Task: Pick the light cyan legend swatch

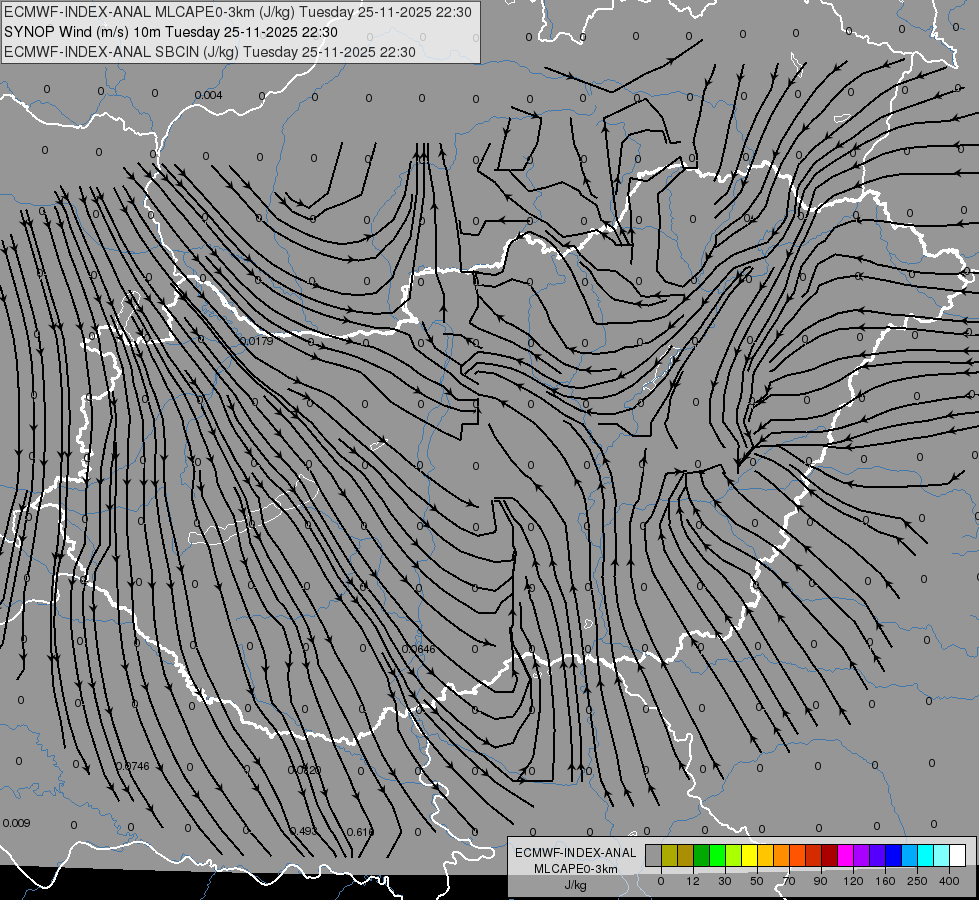Action: coord(942,856)
